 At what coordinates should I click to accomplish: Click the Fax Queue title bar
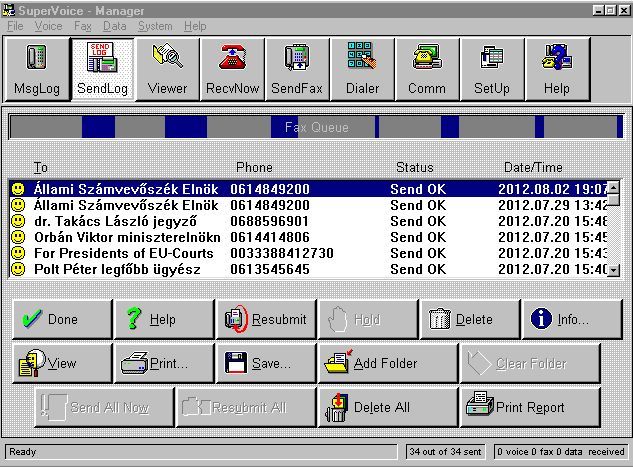(x=316, y=127)
